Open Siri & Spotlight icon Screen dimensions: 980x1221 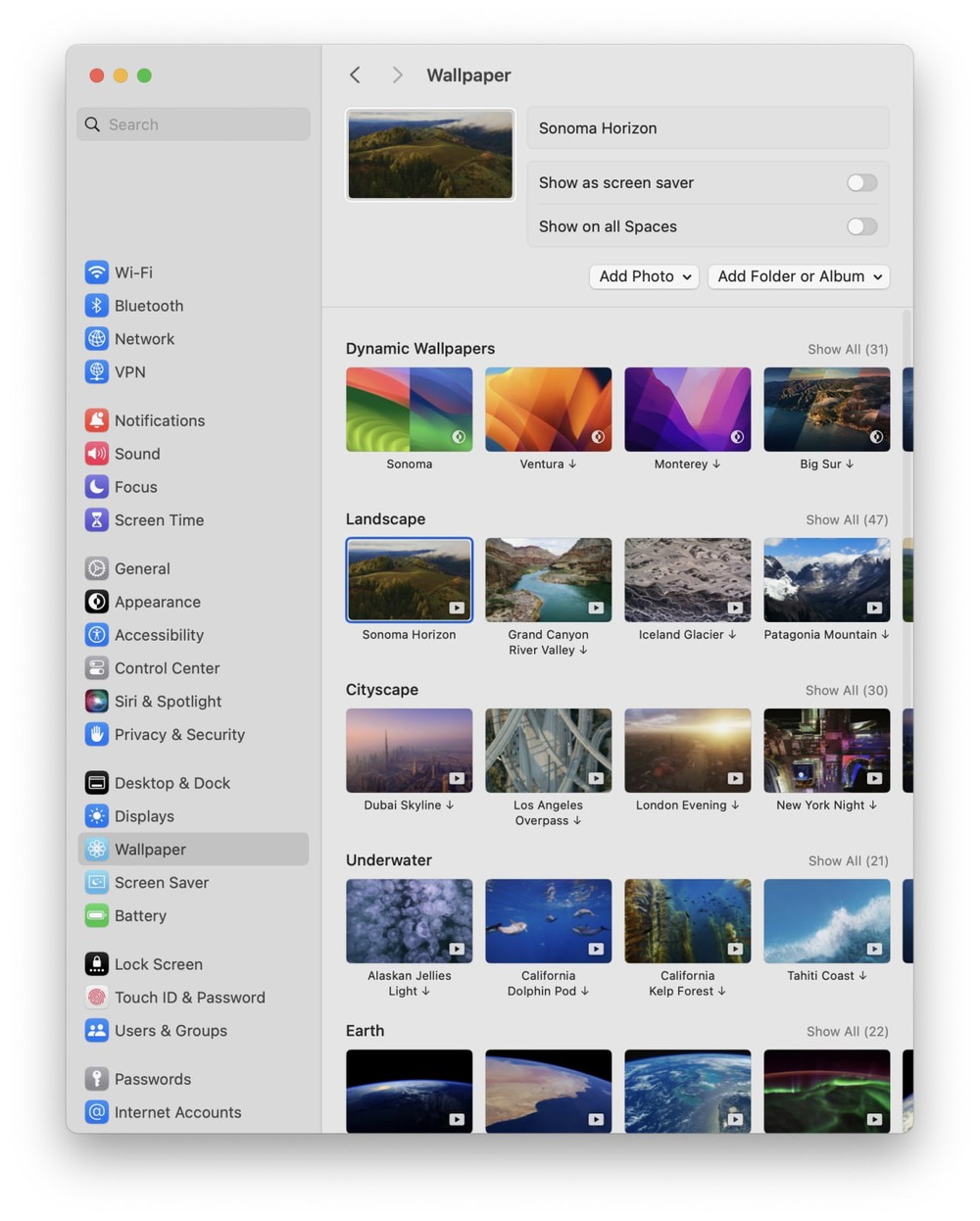pyautogui.click(x=96, y=702)
